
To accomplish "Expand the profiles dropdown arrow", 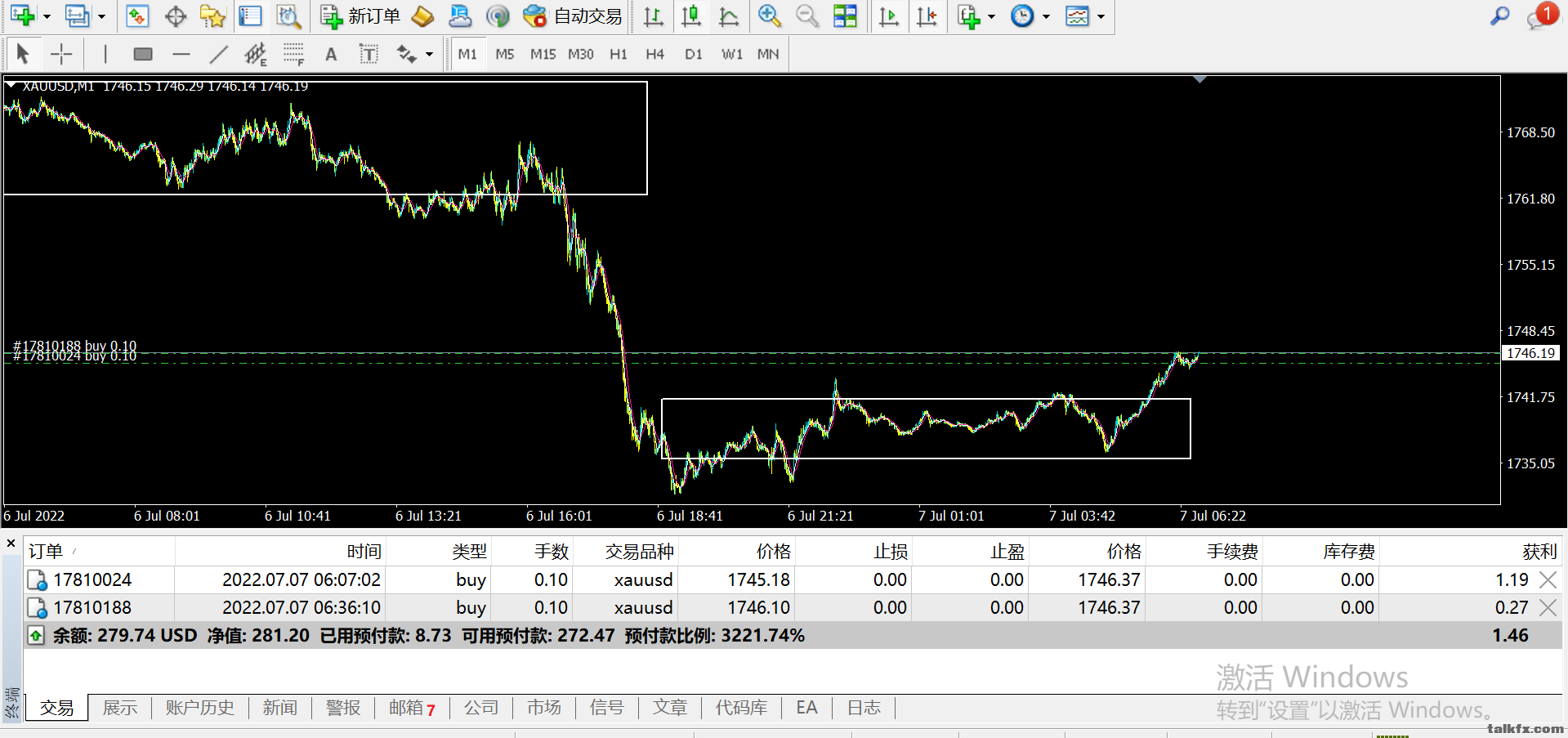I will click(x=101, y=16).
